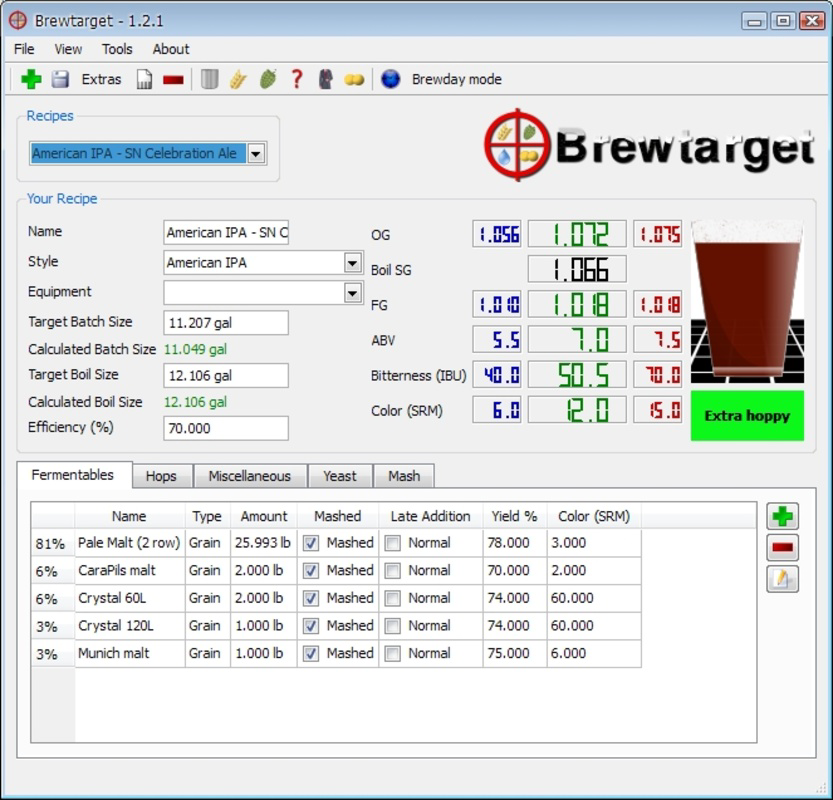The width and height of the screenshot is (833, 800).
Task: Open the About menu
Action: [171, 49]
